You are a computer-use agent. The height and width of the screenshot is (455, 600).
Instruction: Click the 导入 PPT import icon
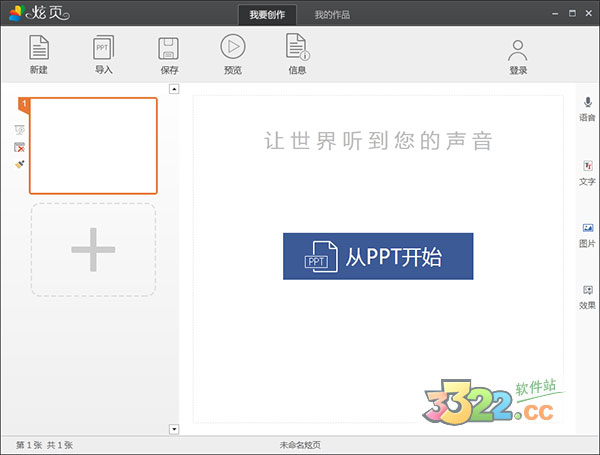pyautogui.click(x=103, y=54)
